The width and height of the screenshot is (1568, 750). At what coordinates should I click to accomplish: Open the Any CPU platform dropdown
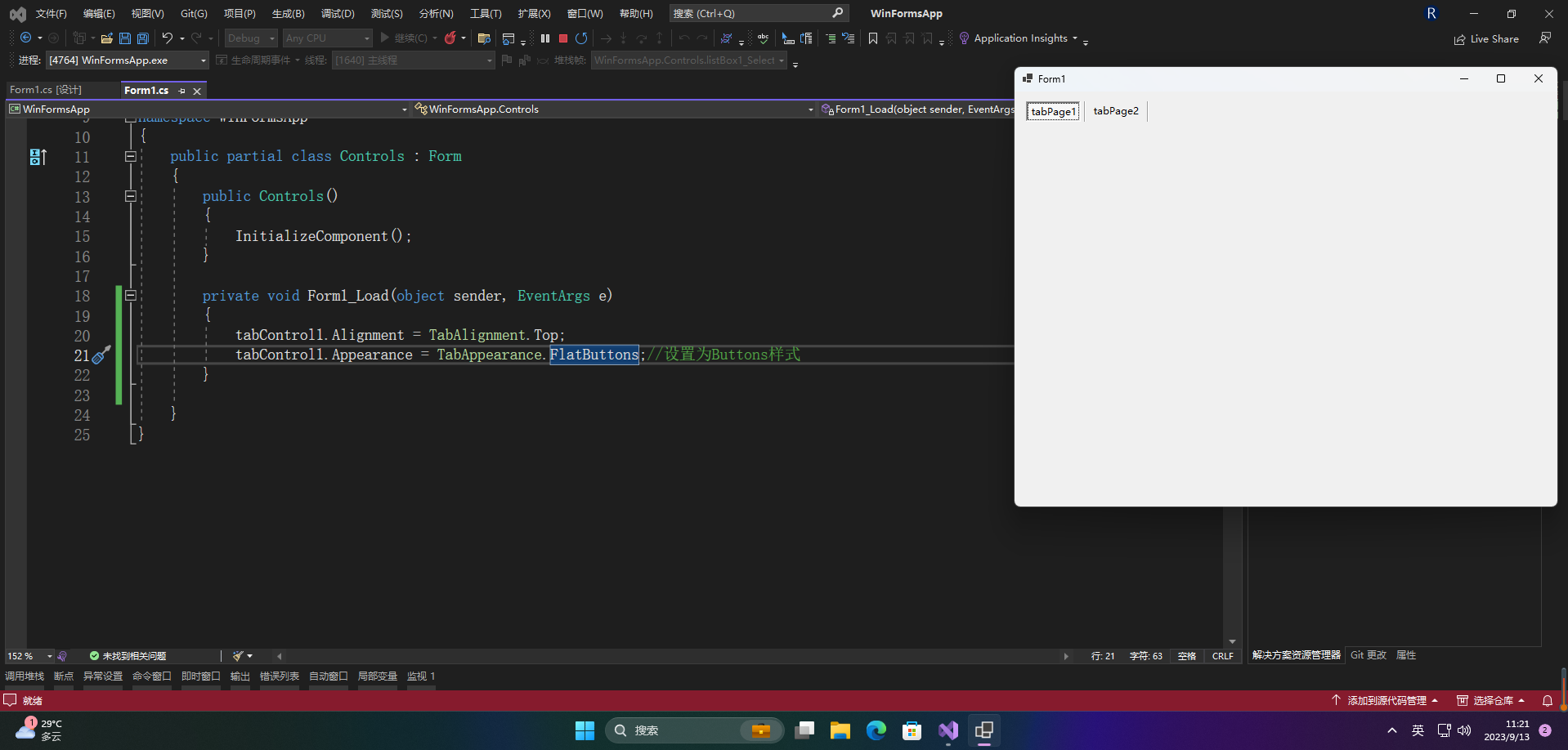click(x=327, y=38)
